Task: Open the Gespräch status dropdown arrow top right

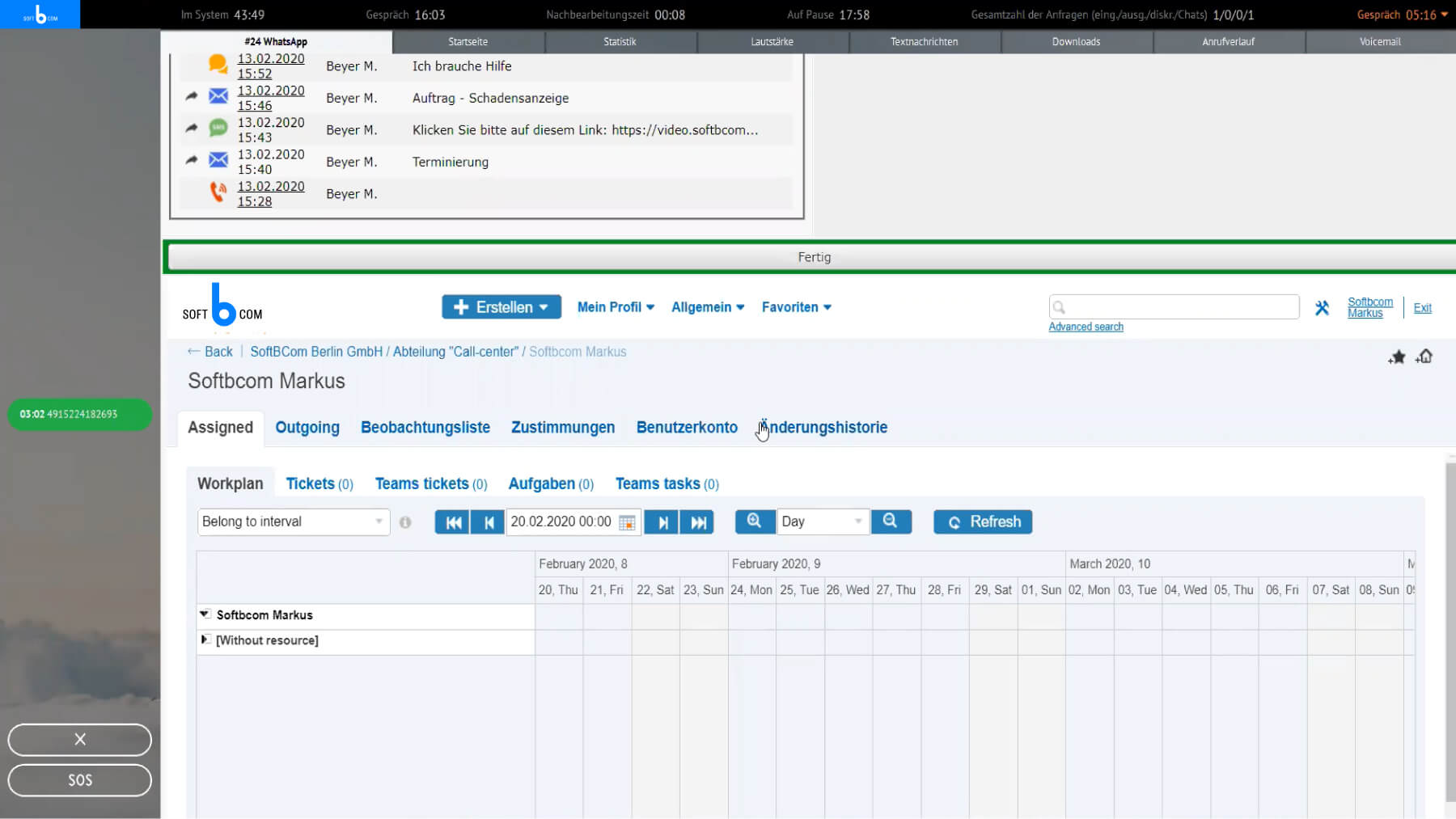Action: point(1445,15)
